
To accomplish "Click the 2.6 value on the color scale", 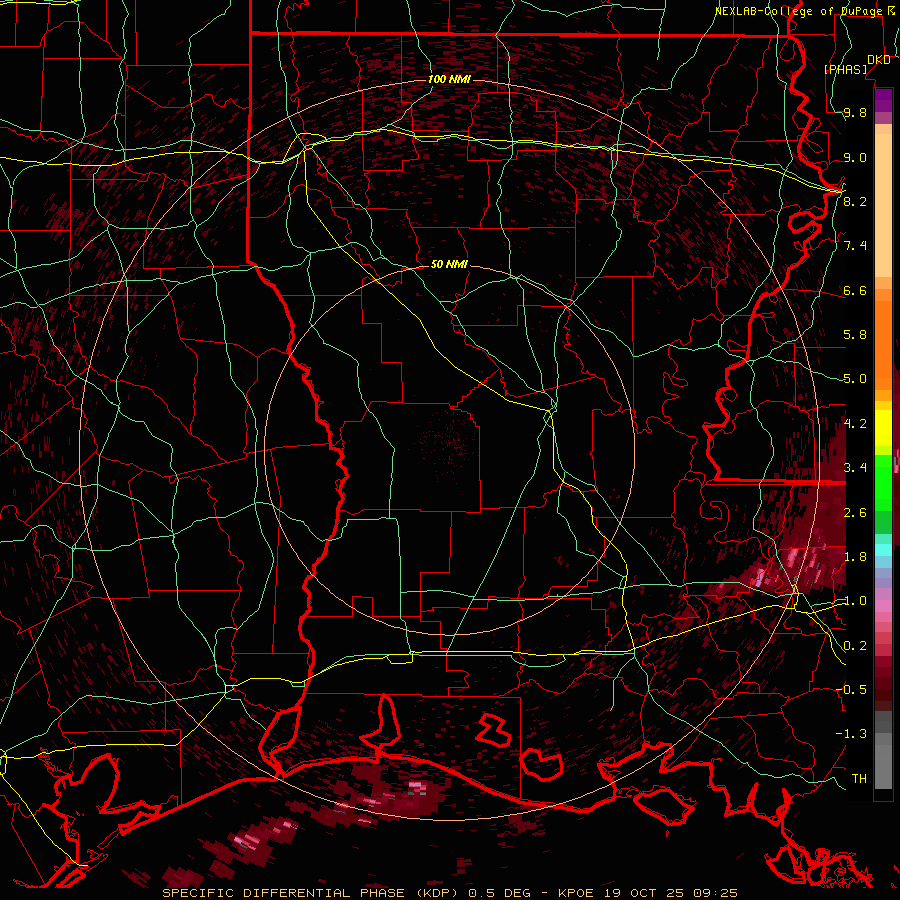I will click(x=855, y=513).
